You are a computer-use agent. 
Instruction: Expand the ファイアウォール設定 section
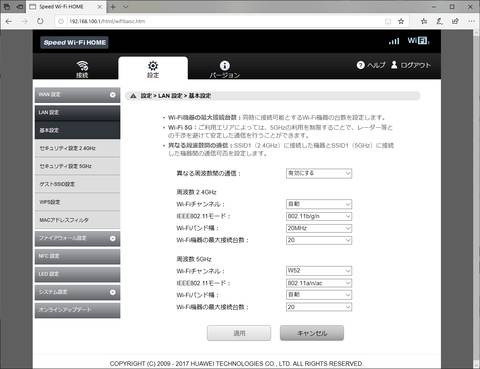pyautogui.click(x=77, y=238)
